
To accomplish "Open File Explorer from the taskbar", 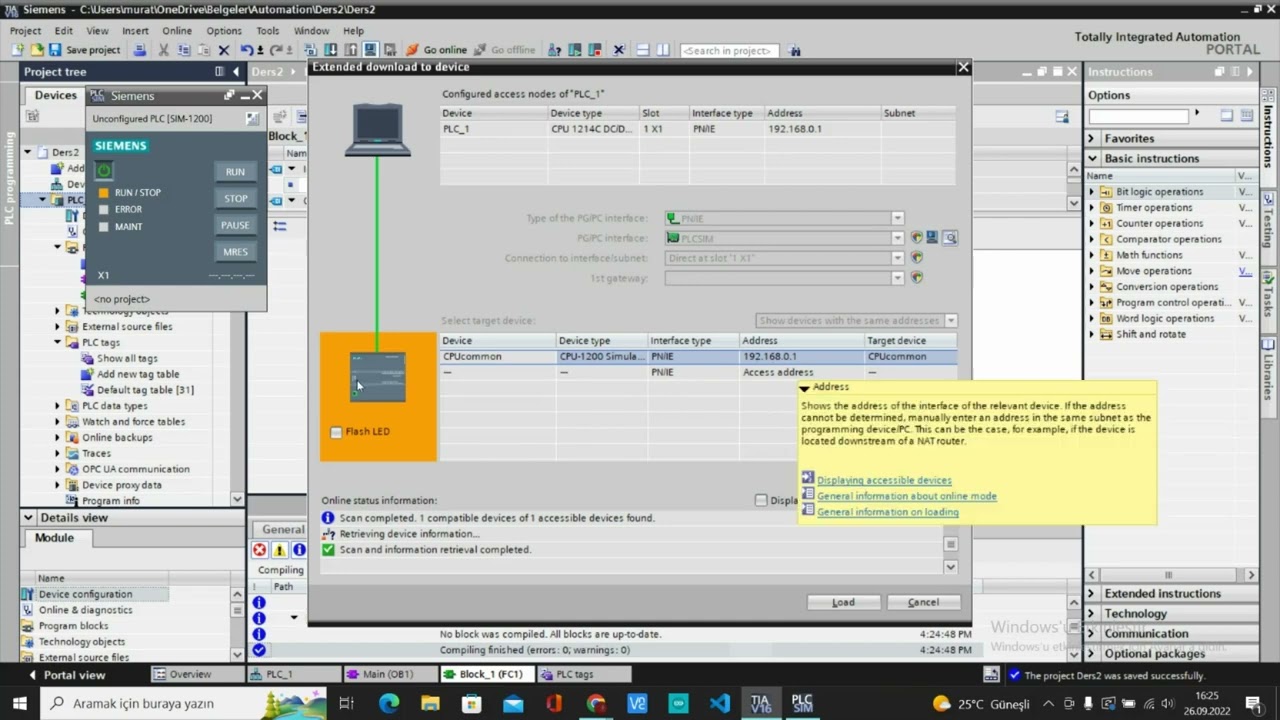I will pos(431,703).
